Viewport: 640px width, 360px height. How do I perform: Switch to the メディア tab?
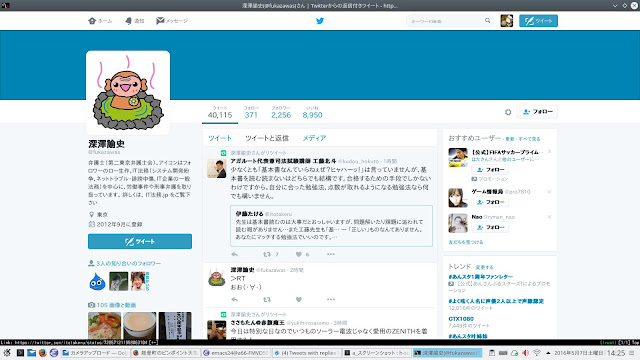tap(314, 138)
